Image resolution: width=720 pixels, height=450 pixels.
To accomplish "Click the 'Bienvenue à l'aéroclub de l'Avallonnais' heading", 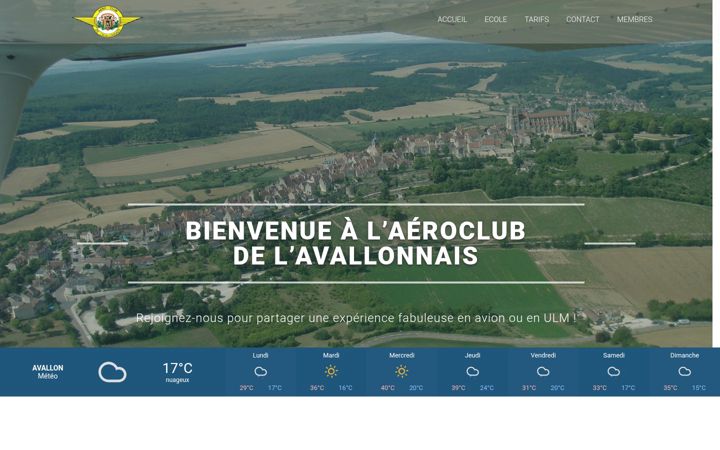I will tap(356, 243).
